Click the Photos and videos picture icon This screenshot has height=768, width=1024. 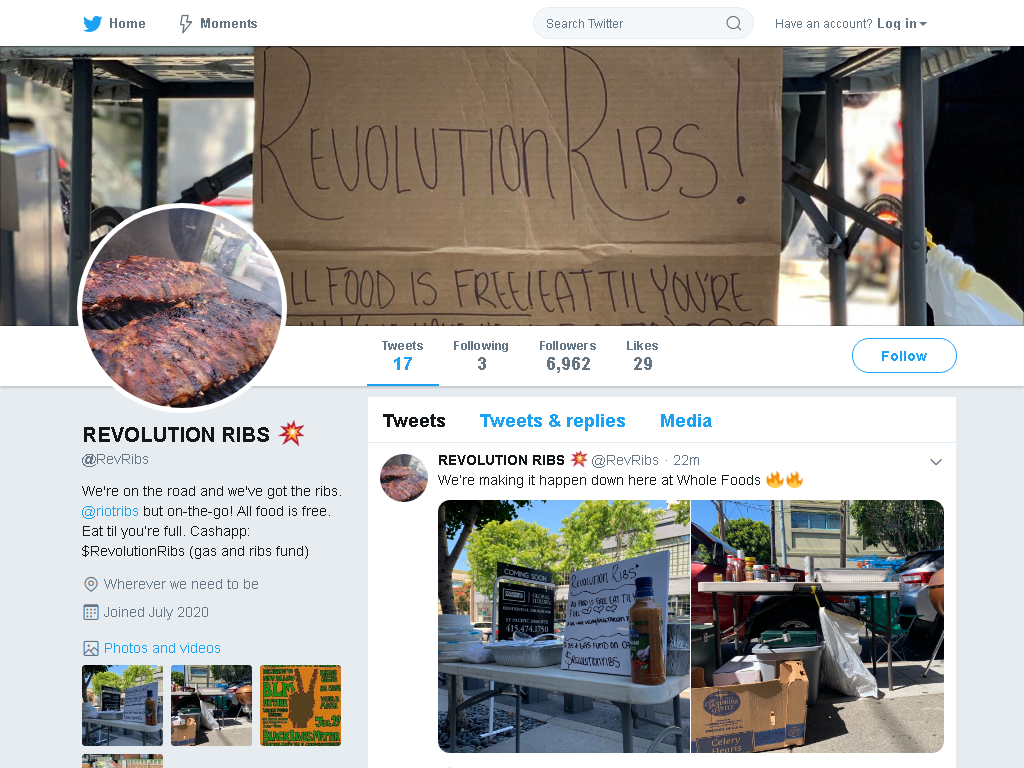91,648
